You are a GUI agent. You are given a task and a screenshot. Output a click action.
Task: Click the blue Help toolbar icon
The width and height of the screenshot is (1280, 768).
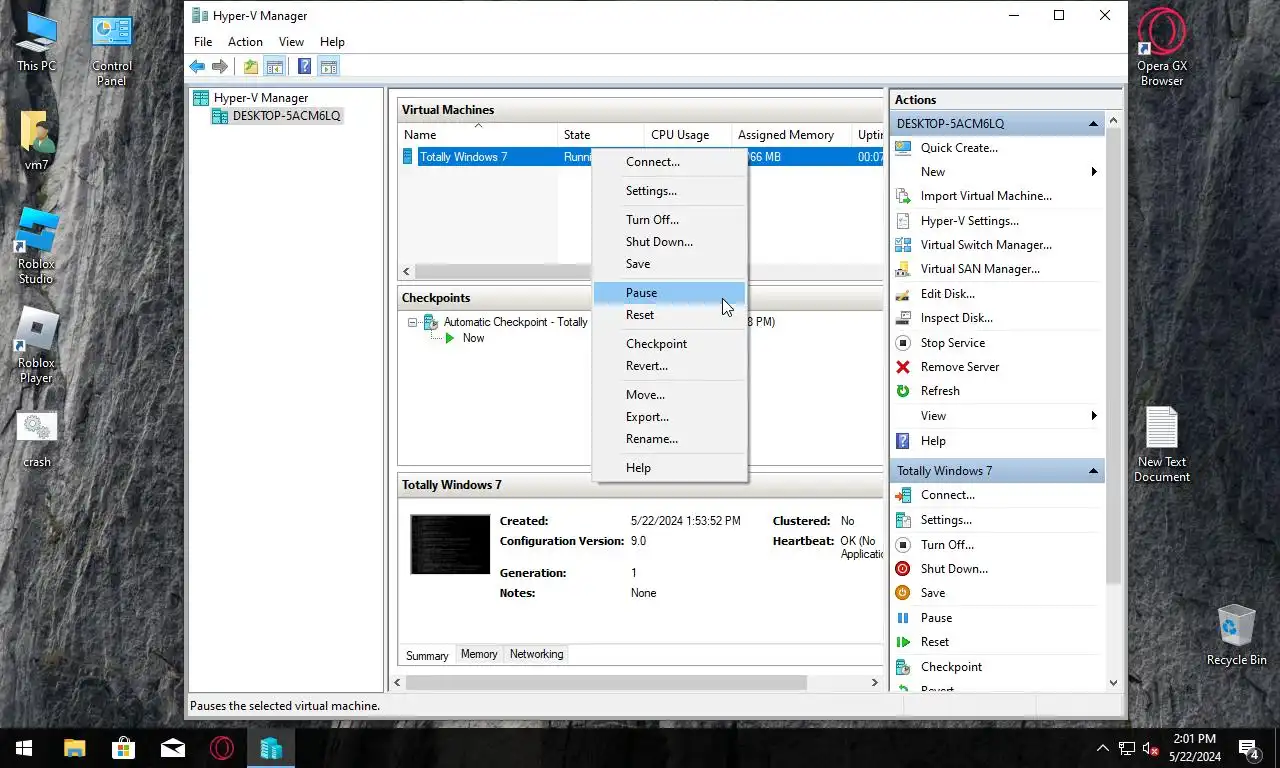point(304,67)
